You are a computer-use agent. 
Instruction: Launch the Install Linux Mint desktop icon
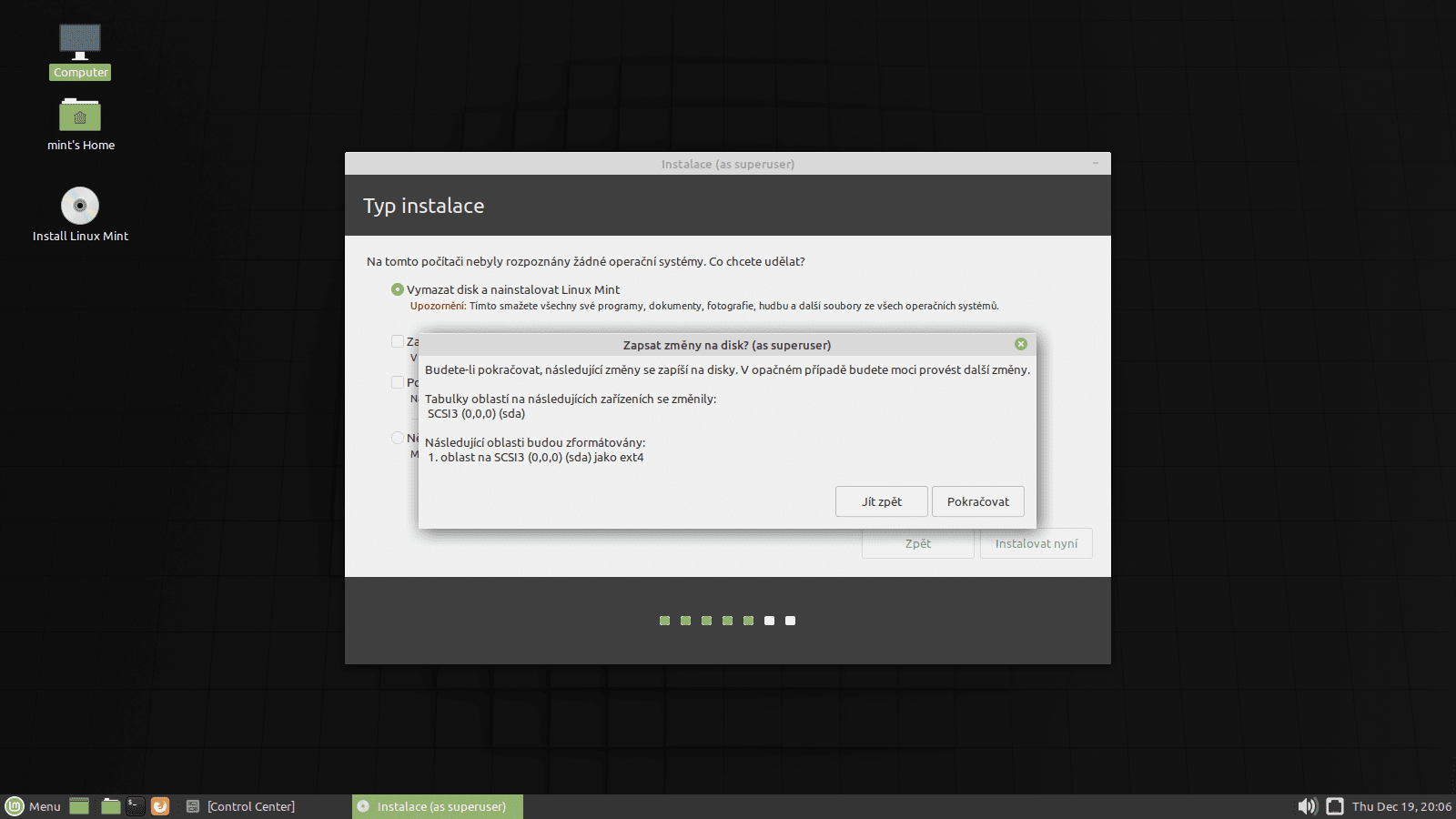pyautogui.click(x=79, y=205)
